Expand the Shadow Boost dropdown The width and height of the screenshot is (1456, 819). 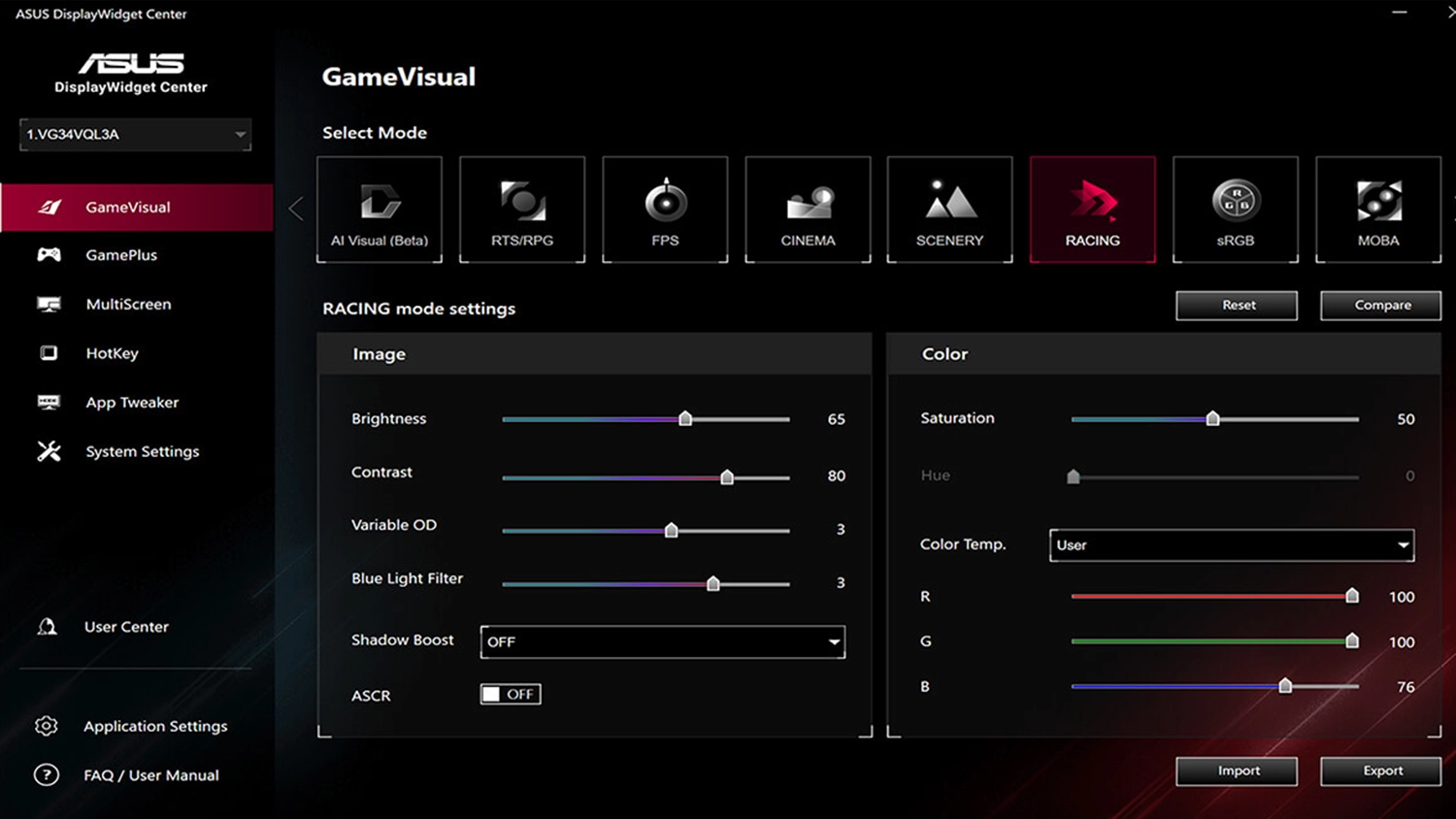(663, 641)
